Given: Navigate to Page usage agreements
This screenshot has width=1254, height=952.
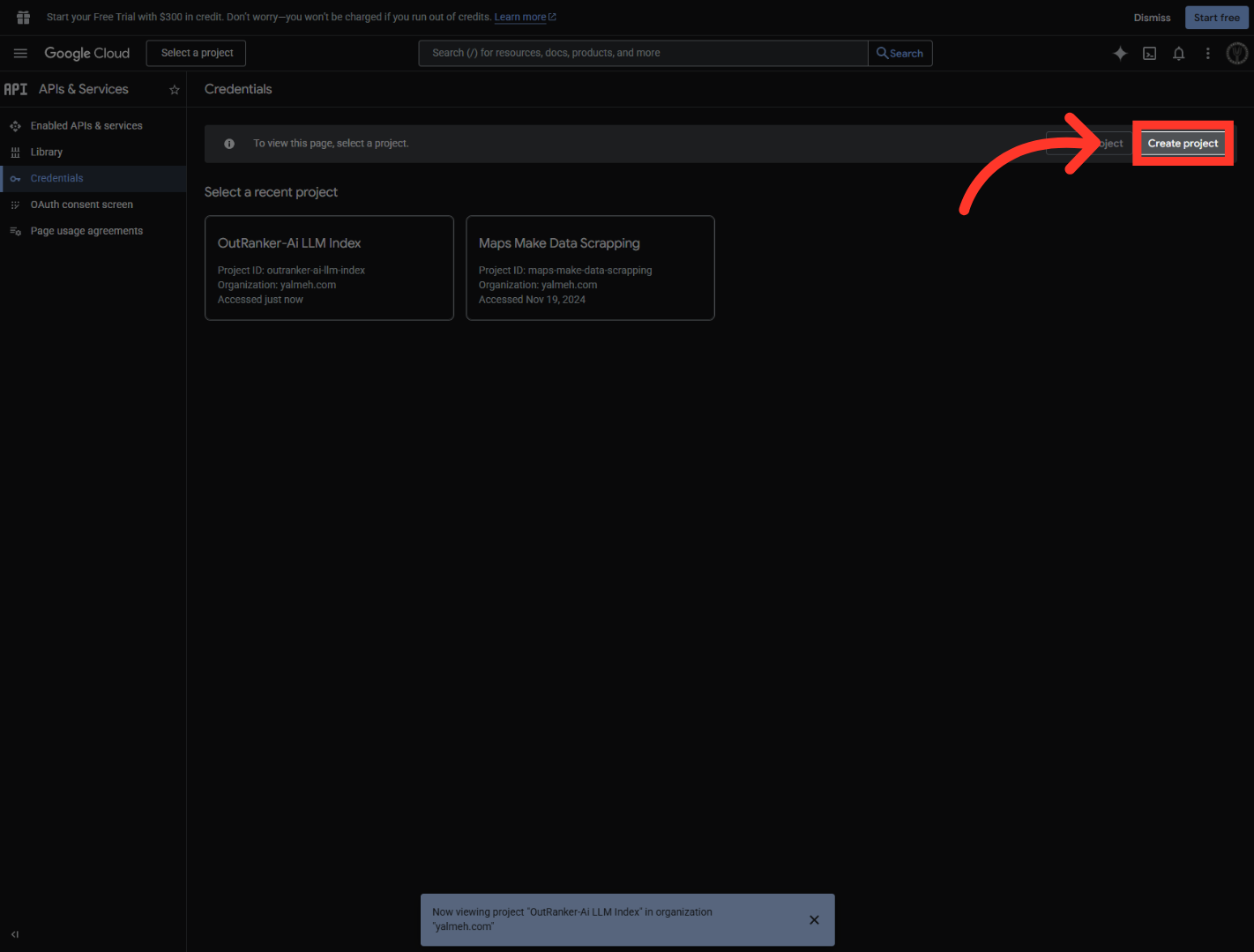Looking at the screenshot, I should pos(86,231).
